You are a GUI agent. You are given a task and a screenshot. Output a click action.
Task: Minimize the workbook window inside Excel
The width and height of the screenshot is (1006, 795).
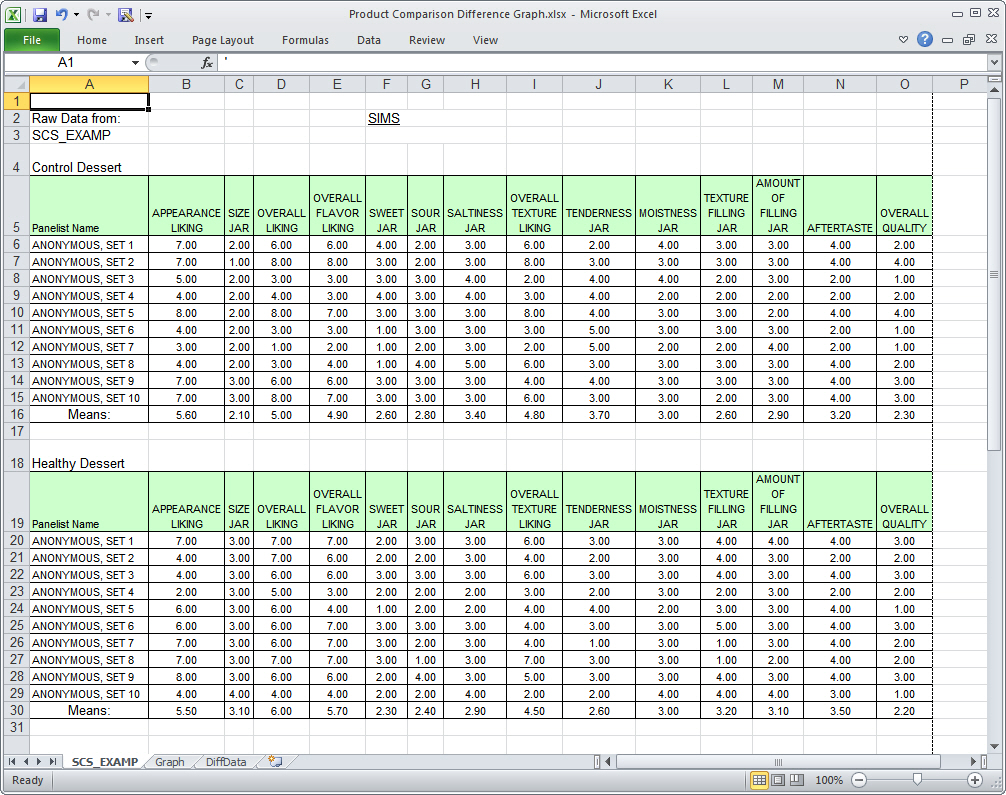pos(947,40)
